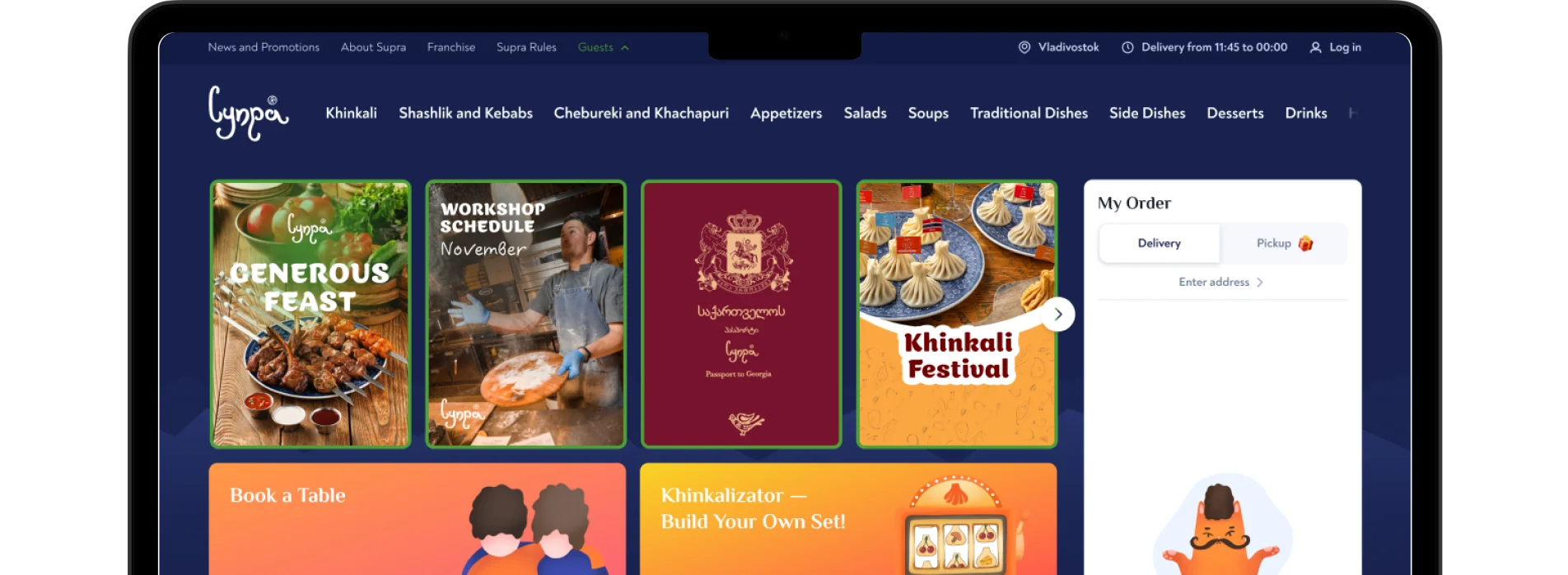Open the Khinkali Festival promo card
The image size is (1568, 575).
pyautogui.click(x=956, y=314)
